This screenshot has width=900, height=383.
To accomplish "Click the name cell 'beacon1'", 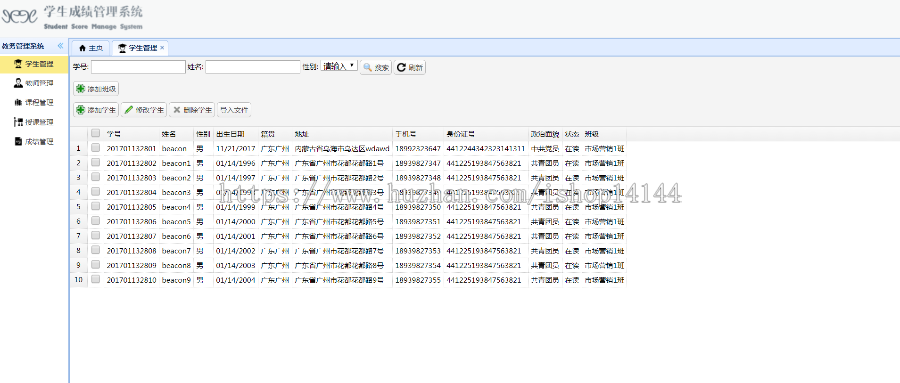I will [176, 163].
